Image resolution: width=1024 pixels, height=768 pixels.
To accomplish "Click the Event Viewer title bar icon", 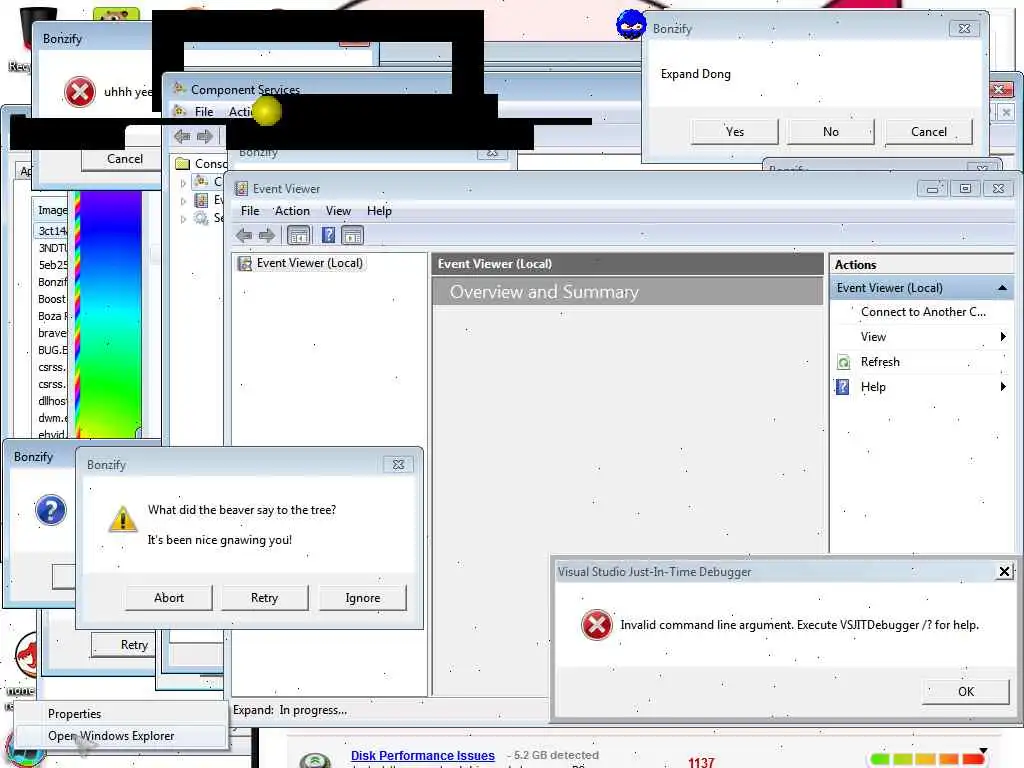I will (x=242, y=189).
